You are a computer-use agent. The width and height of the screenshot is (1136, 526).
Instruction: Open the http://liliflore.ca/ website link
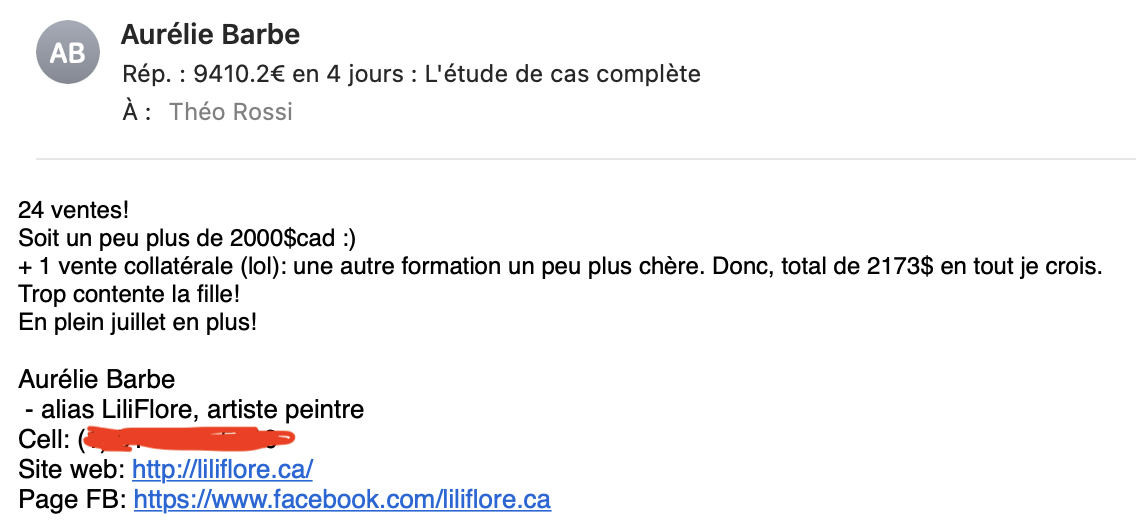click(x=222, y=469)
